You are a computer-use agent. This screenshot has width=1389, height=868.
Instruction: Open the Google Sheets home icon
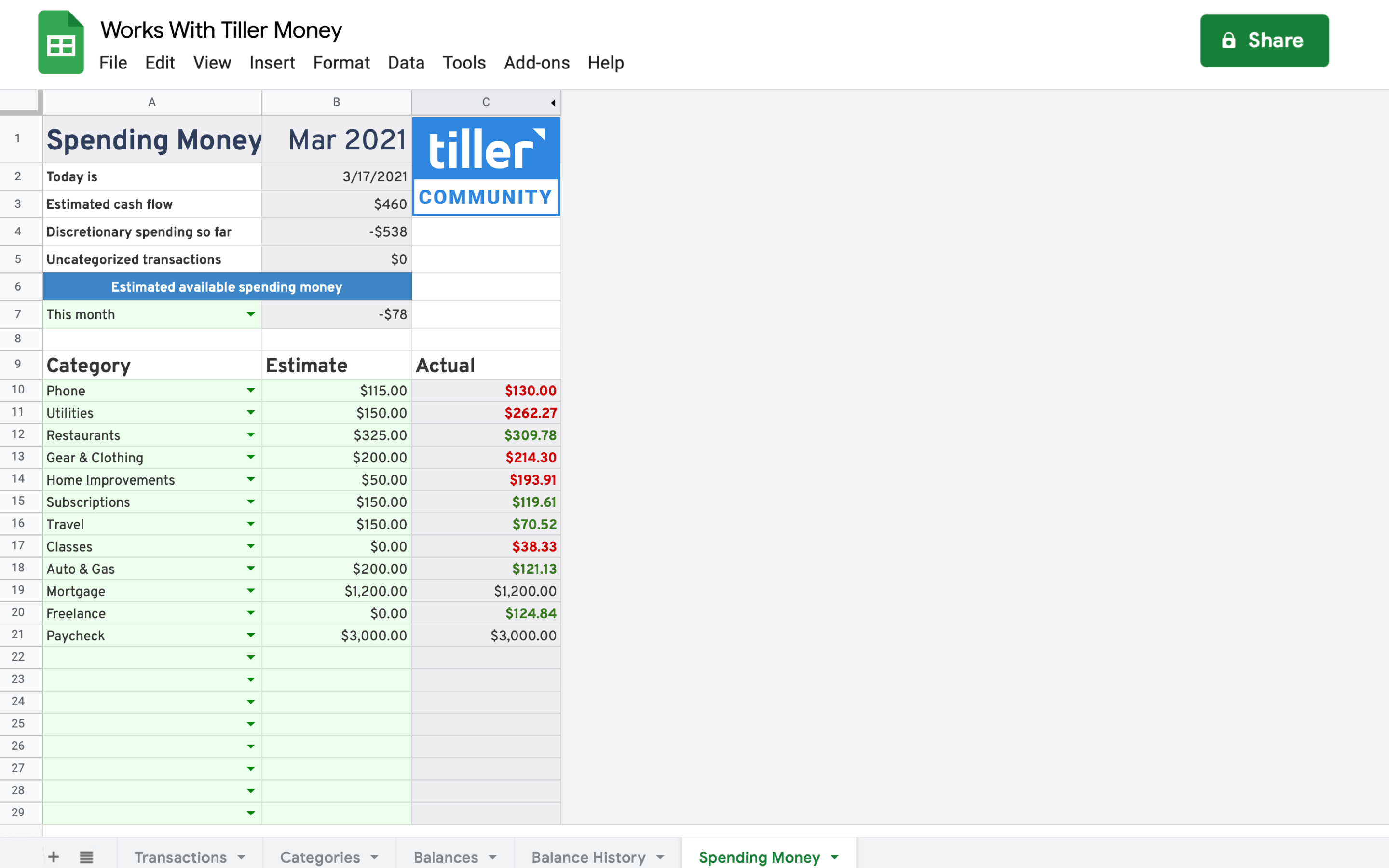pyautogui.click(x=61, y=42)
